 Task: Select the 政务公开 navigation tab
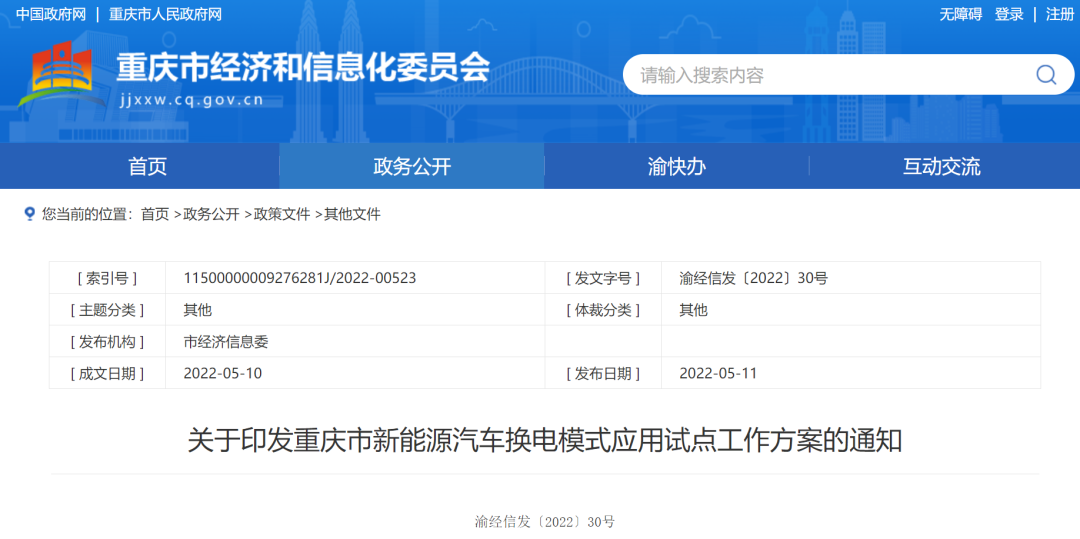pyautogui.click(x=412, y=166)
